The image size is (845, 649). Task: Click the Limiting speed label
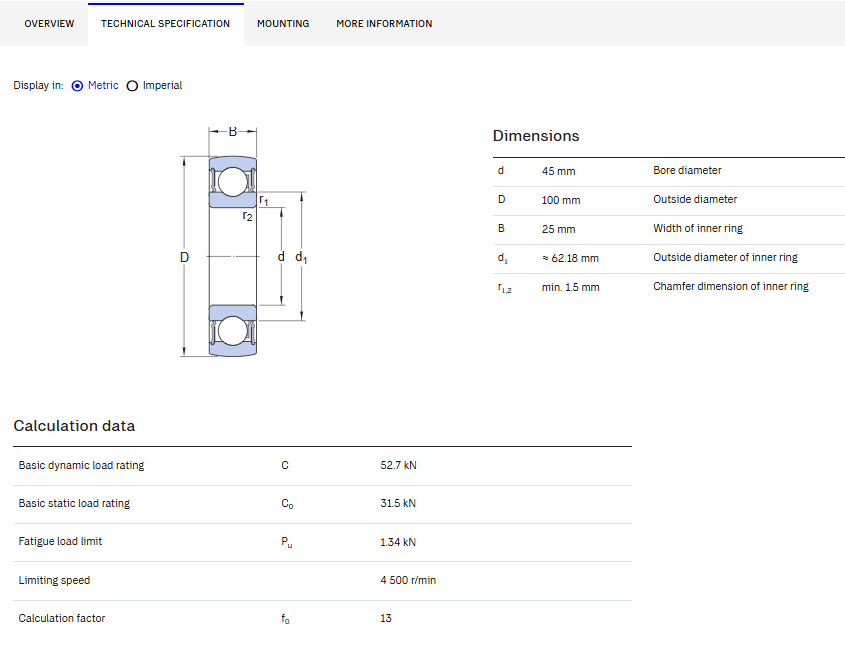pos(54,581)
